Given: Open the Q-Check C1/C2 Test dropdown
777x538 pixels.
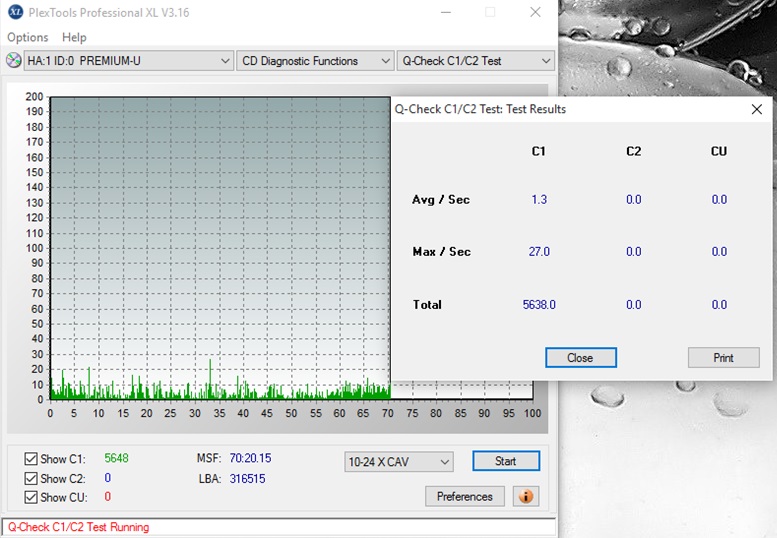Looking at the screenshot, I should click(x=475, y=61).
